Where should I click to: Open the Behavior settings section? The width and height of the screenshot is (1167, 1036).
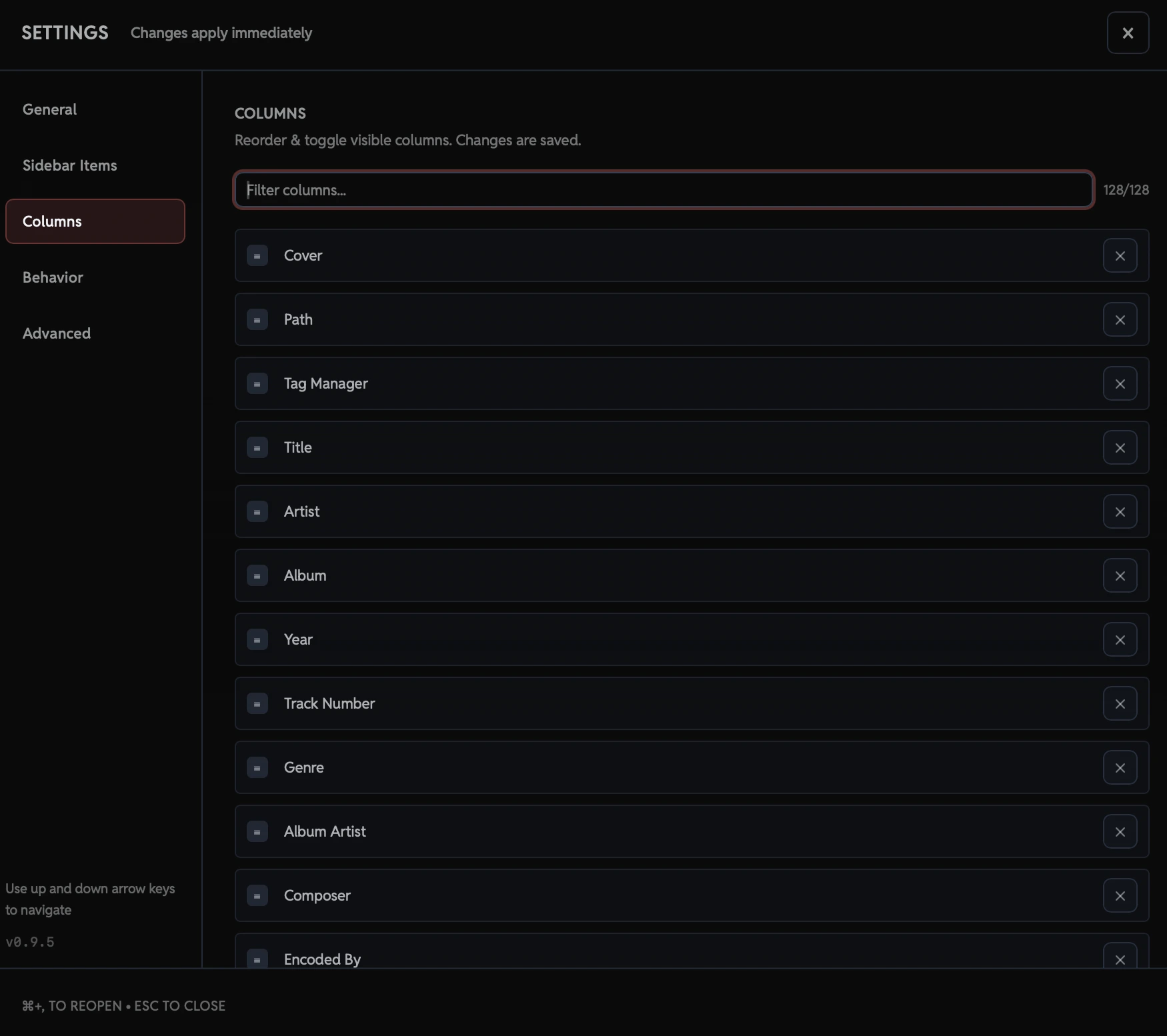[53, 277]
